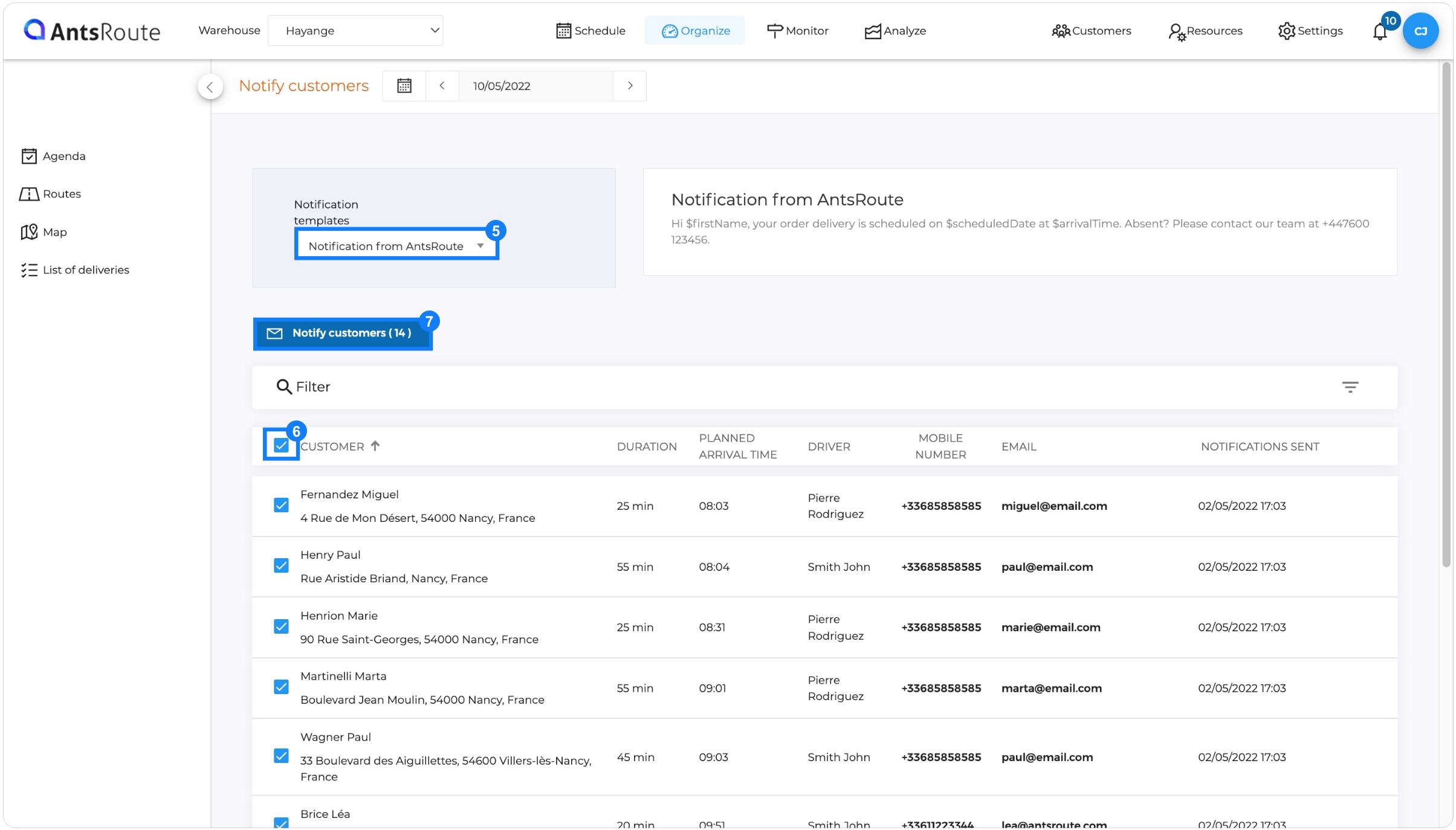Go to the Monitor tab
Image resolution: width=1456 pixels, height=830 pixels.
pyautogui.click(x=797, y=30)
